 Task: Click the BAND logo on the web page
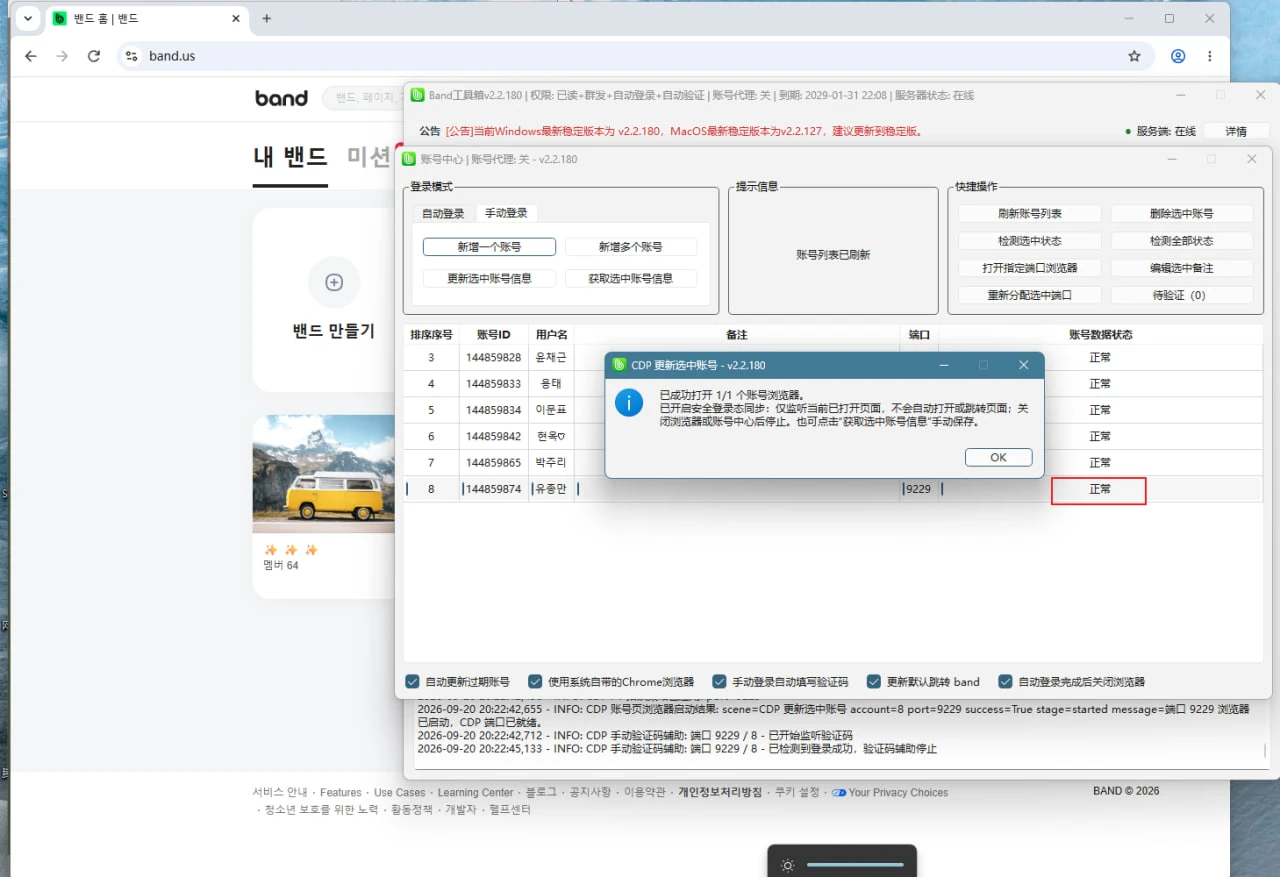point(281,98)
